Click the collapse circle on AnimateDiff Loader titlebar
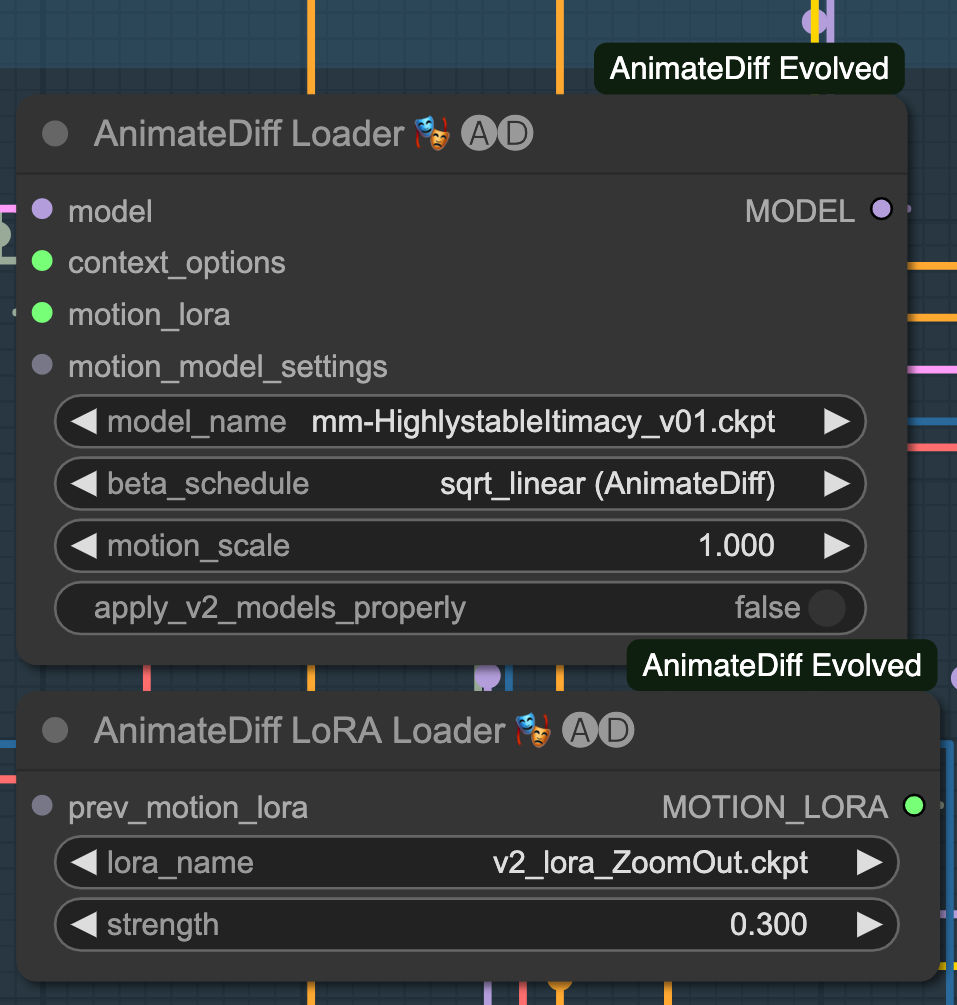The height and width of the screenshot is (1005, 957). point(55,132)
